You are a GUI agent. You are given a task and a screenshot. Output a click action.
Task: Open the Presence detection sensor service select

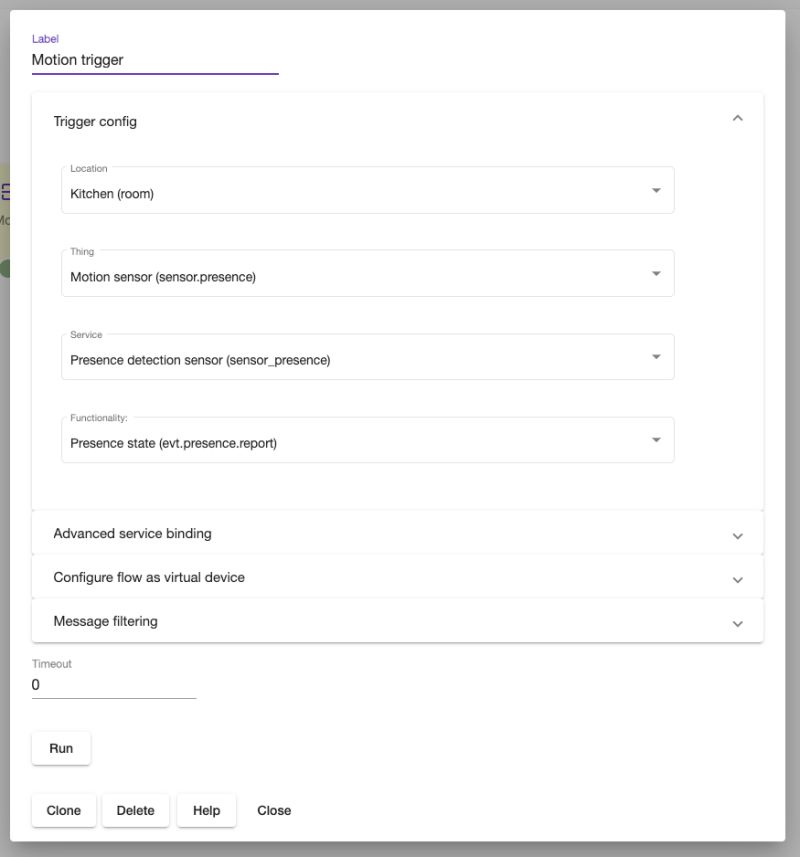pos(360,359)
